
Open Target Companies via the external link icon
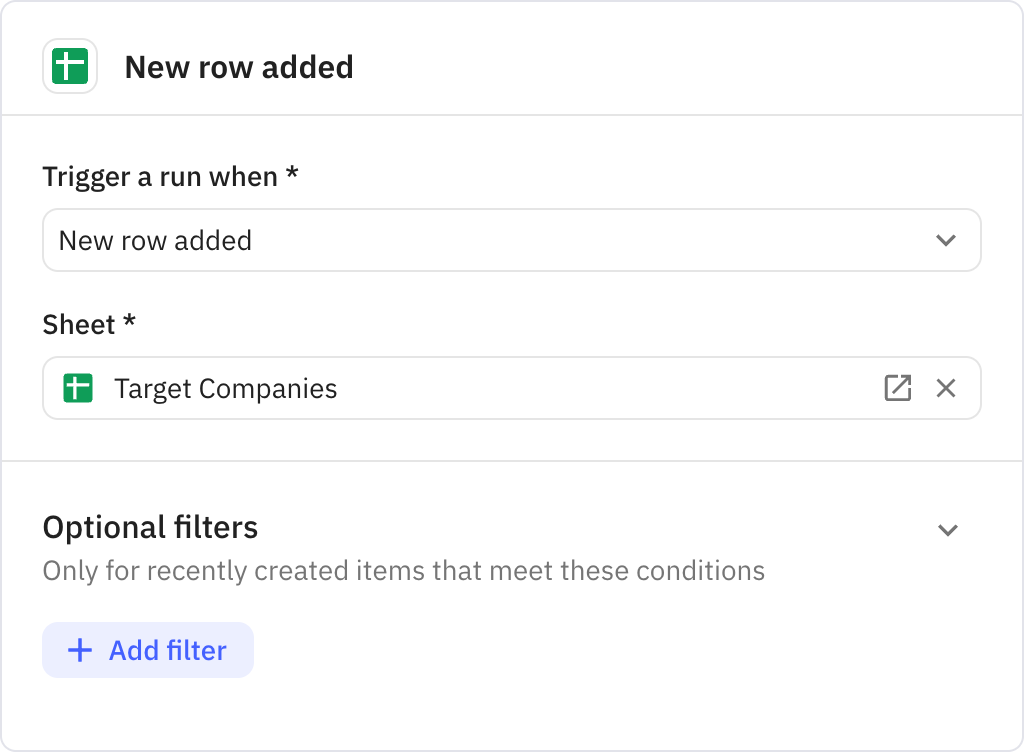(x=898, y=388)
